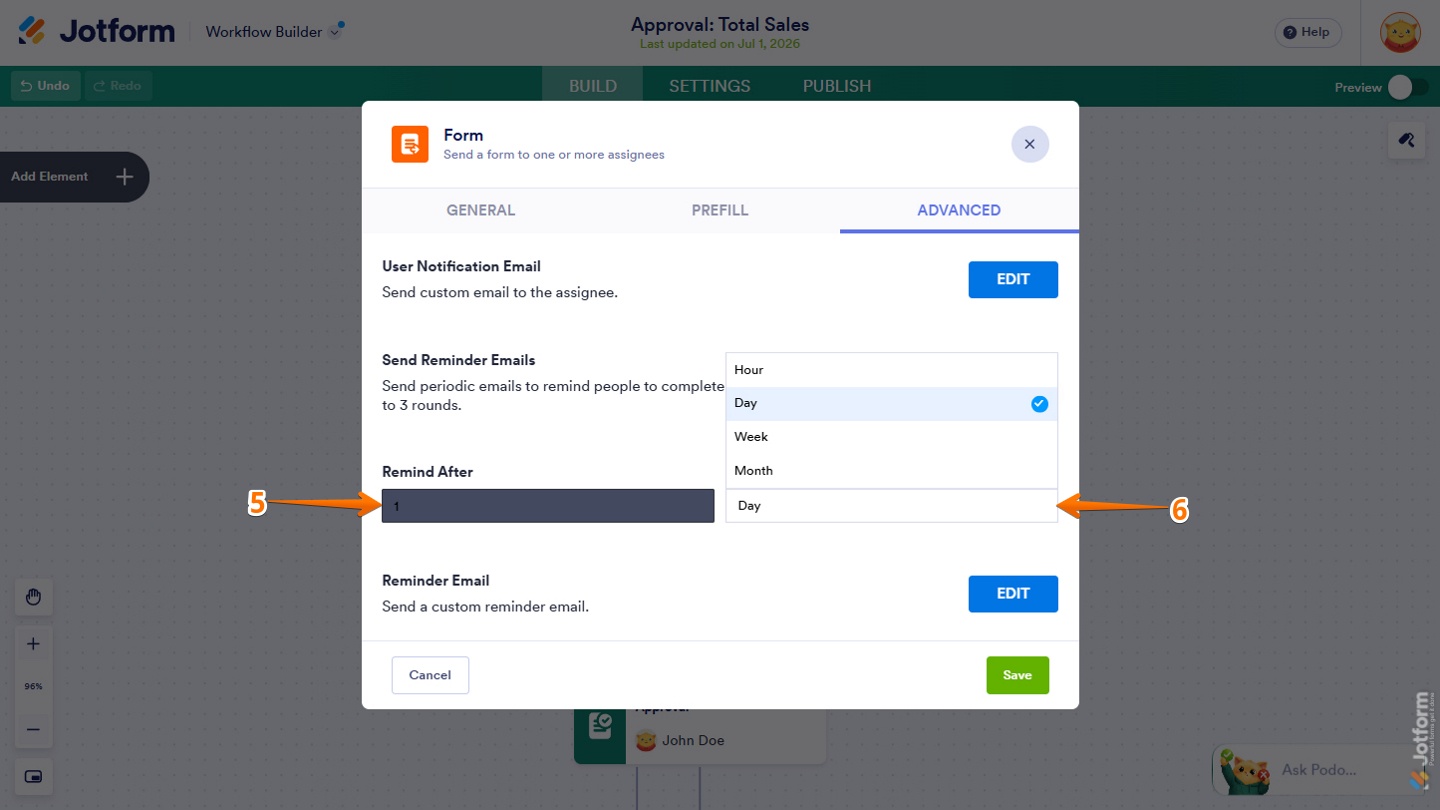Click the Remind After number field
Viewport: 1440px width, 810px height.
click(x=548, y=506)
